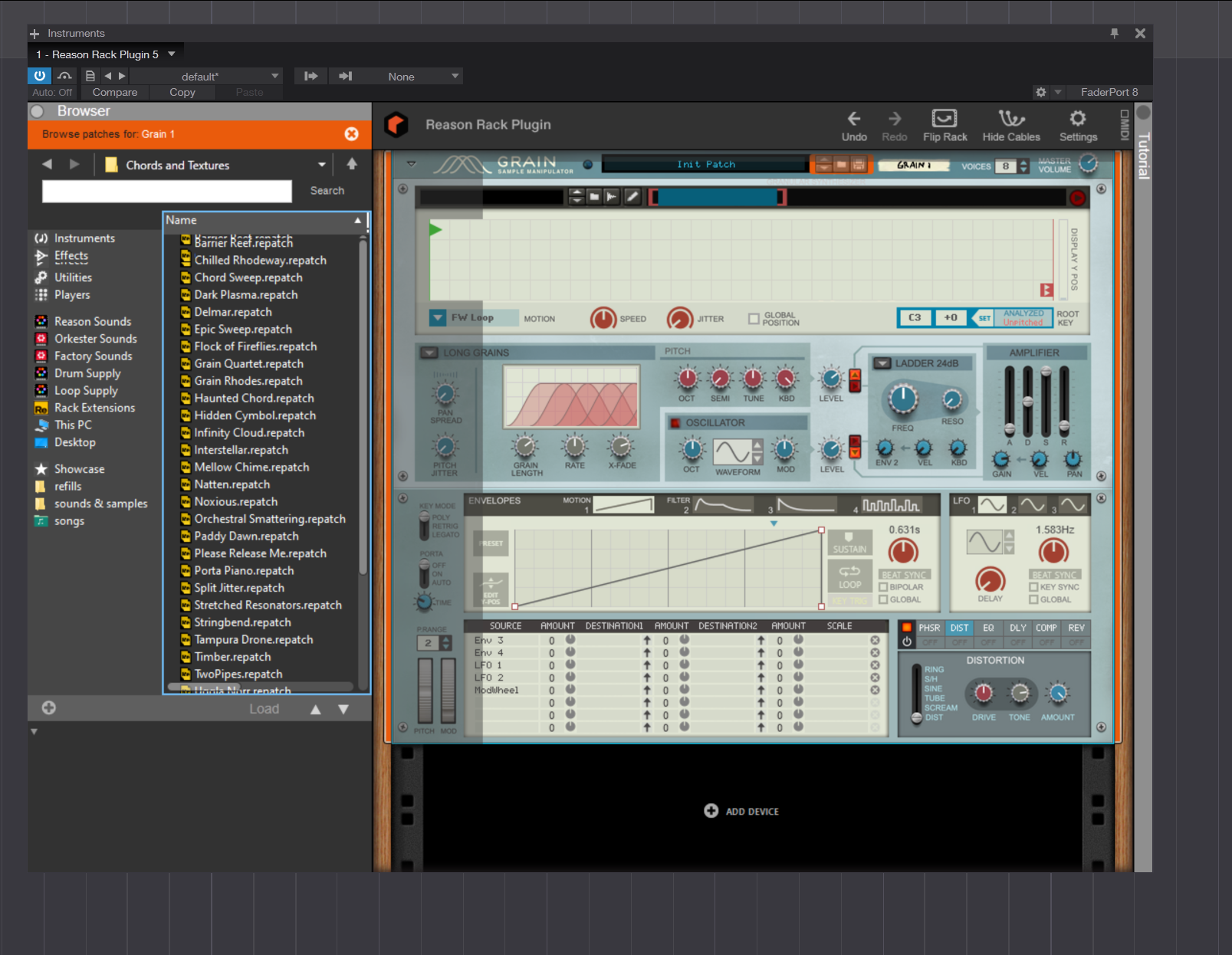This screenshot has width=1232, height=955.
Task: Select Players in browser sidebar
Action: coord(72,295)
